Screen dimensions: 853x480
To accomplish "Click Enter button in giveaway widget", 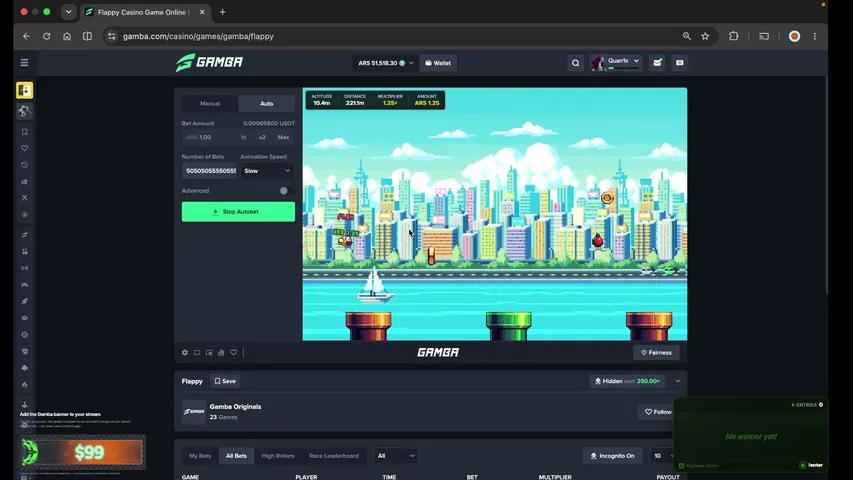I will 812,465.
